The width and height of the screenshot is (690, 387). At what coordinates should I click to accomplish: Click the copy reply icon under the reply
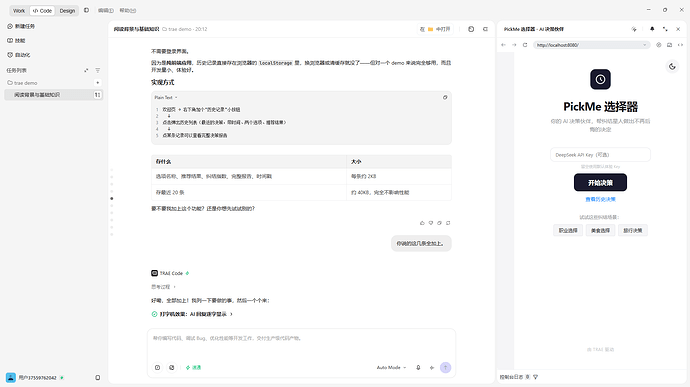439,223
